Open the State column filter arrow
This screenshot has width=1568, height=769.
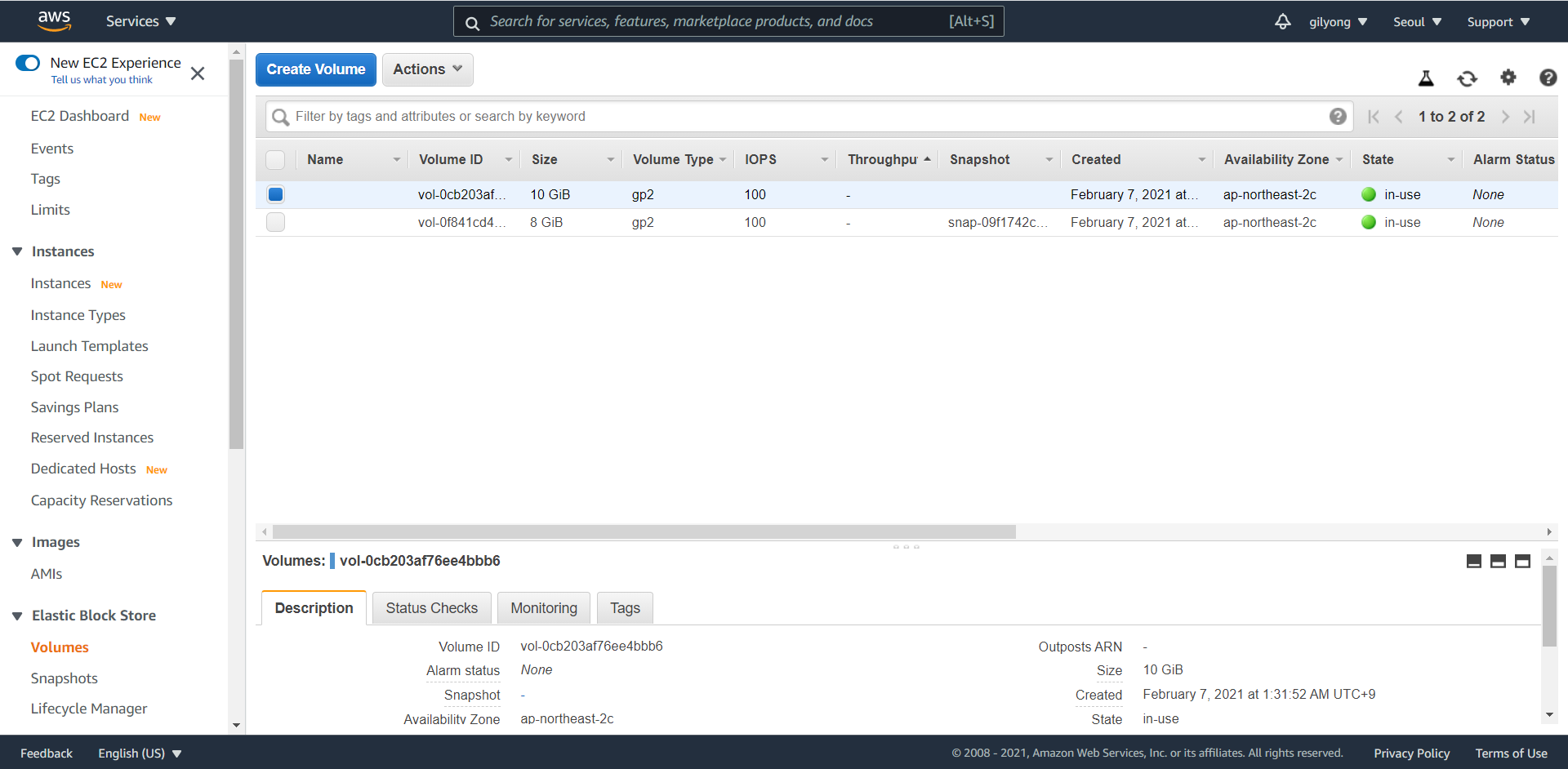tap(1451, 160)
